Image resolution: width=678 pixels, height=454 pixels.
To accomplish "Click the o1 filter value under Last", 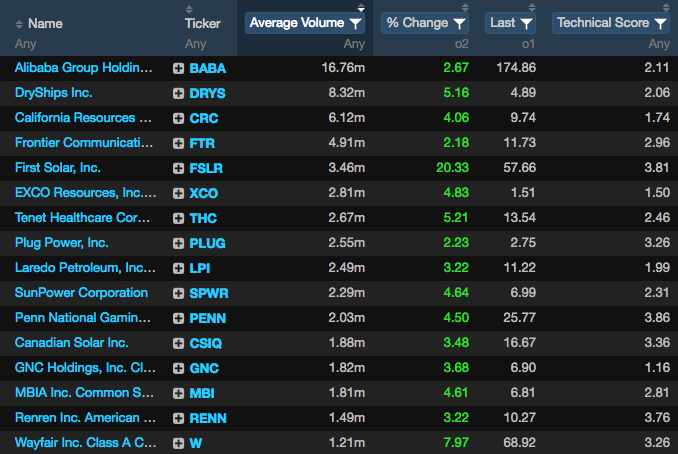I will pyautogui.click(x=528, y=44).
